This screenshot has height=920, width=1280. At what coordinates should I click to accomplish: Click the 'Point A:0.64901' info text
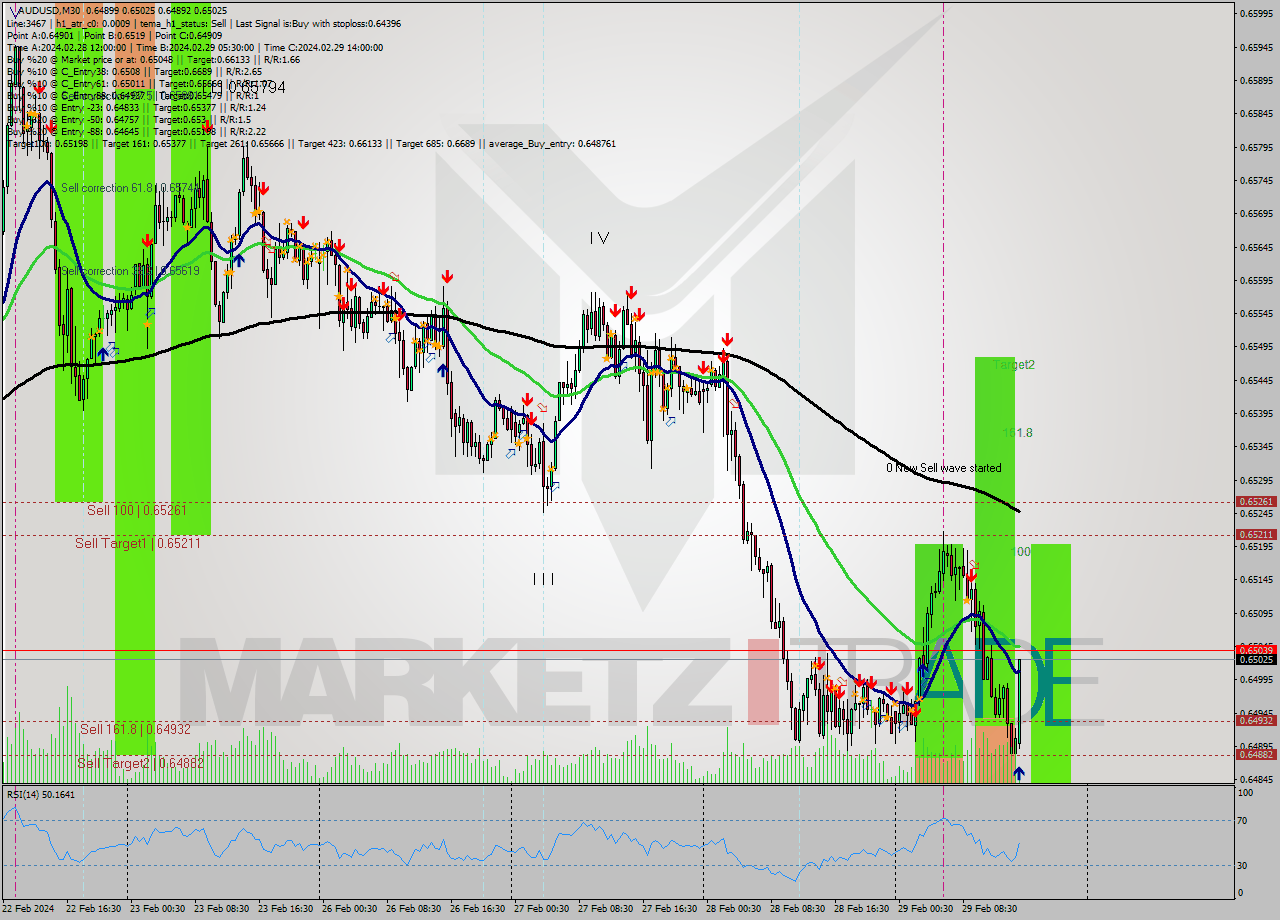[41, 35]
